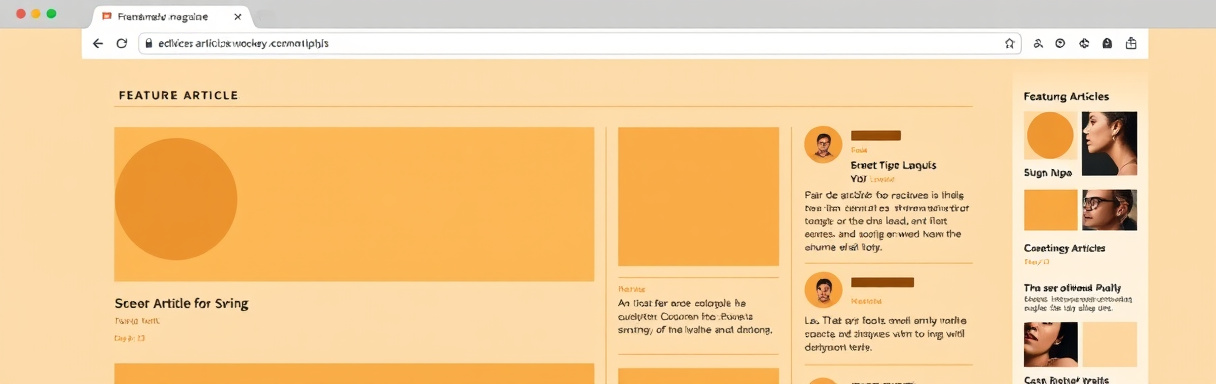1216x384 pixels.
Task: Reload the page with the refresh icon
Action: coord(122,43)
